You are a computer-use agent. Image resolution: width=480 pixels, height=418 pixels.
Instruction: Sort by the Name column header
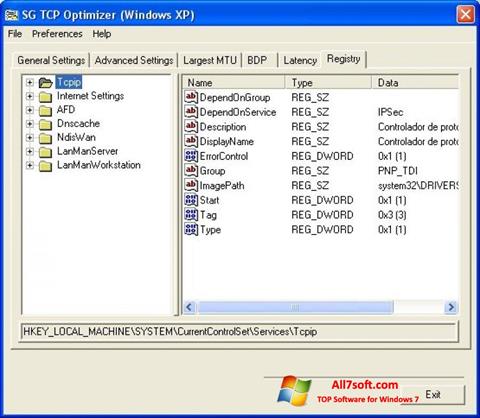point(234,83)
